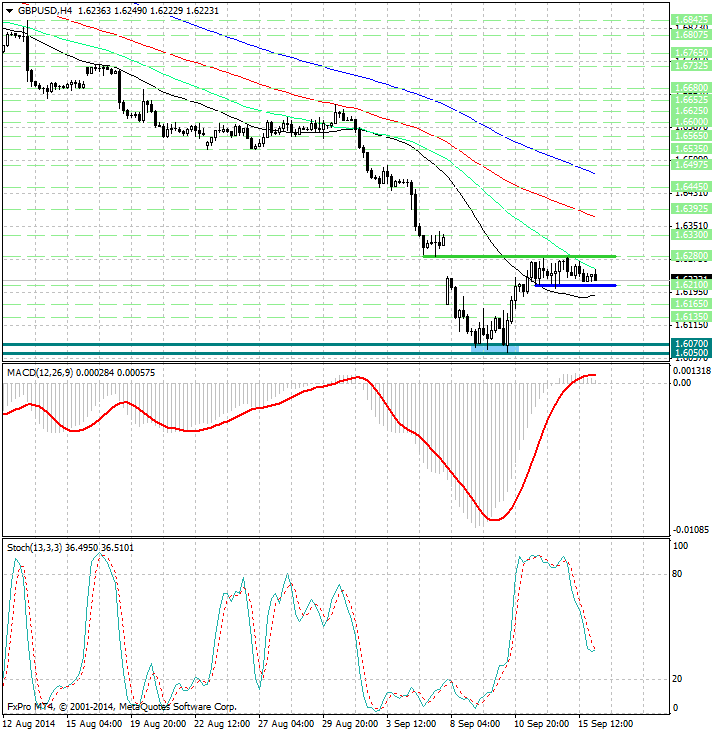Click the 1.63925 price level label
Viewport: 712px width, 732px height.
pos(691,208)
